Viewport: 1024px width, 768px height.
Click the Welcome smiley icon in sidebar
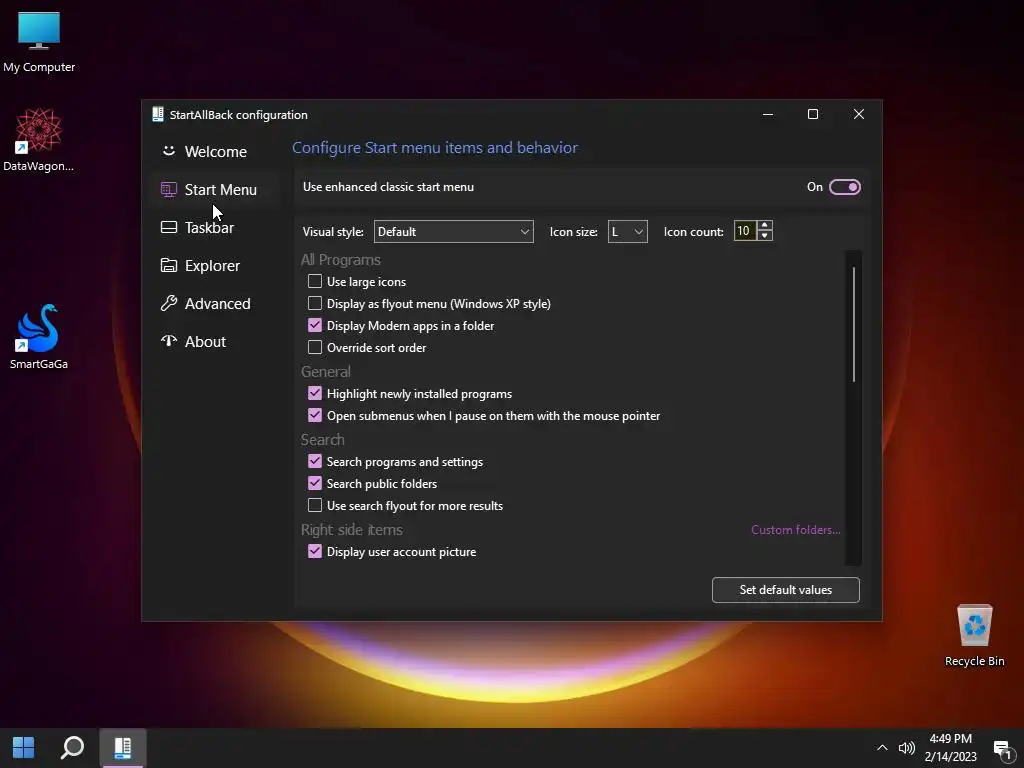click(168, 151)
